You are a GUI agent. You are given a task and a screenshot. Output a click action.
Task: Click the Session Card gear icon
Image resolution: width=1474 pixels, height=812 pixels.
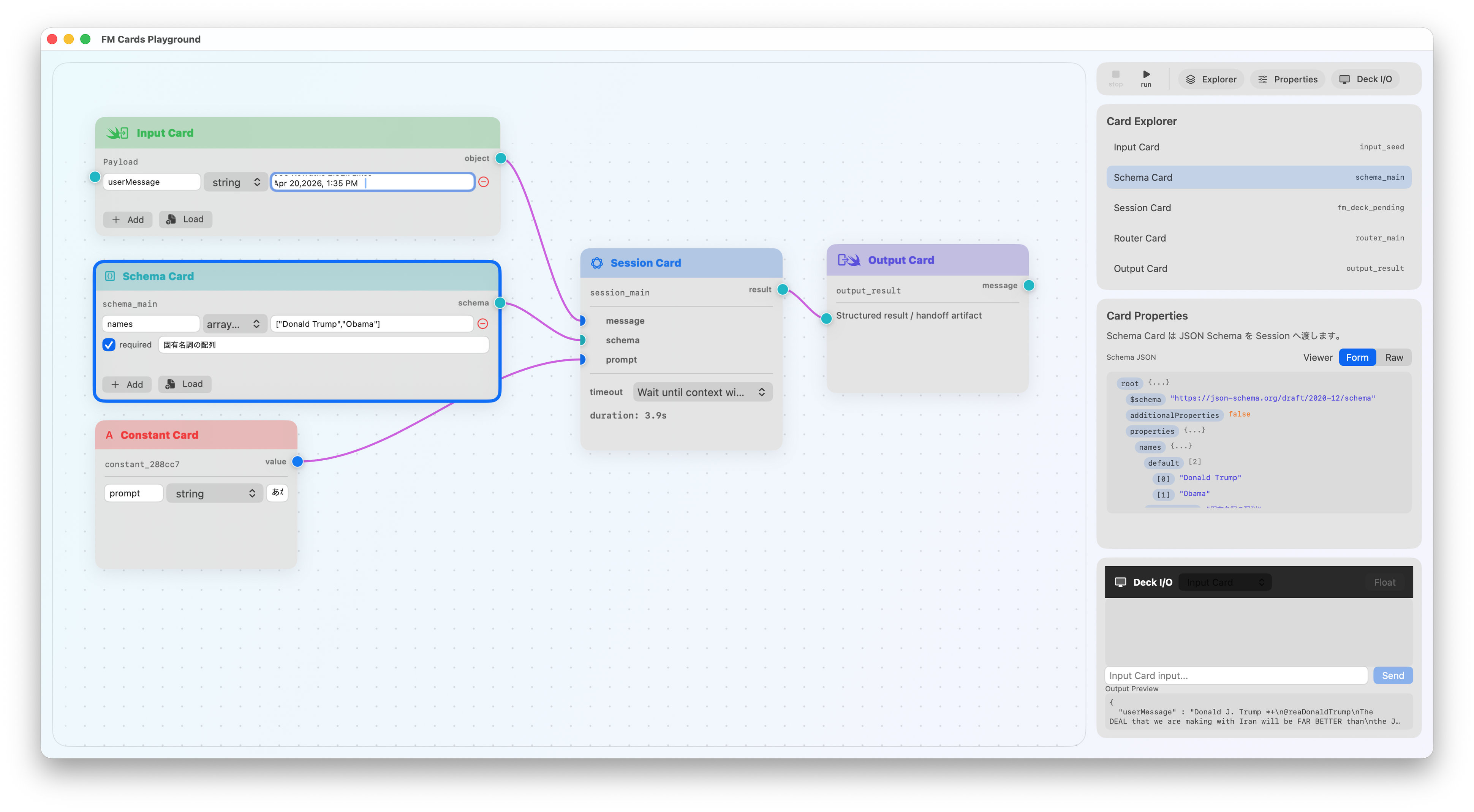(x=597, y=263)
